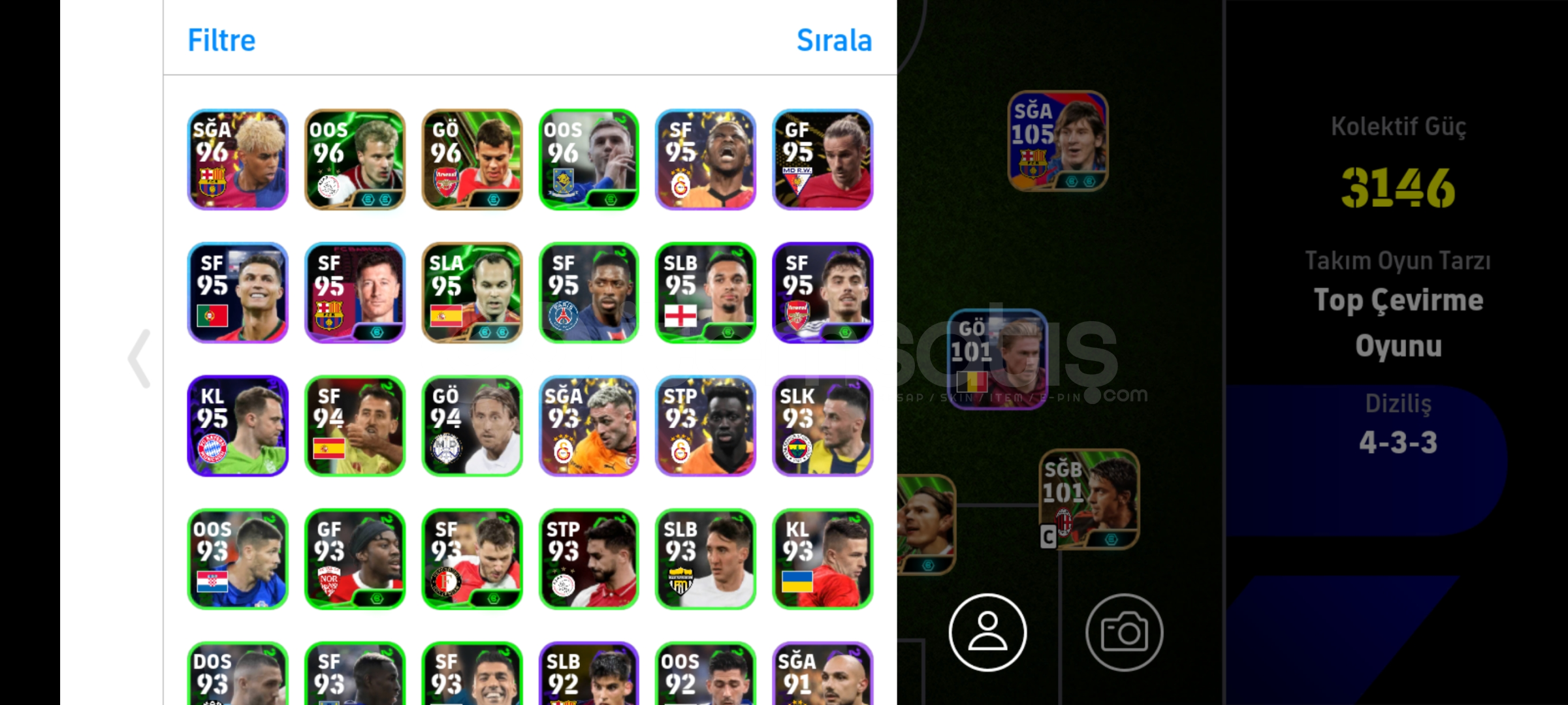Screen dimensions: 1568x705
Task: Select the OOS 96 Ajax player card
Action: (355, 159)
